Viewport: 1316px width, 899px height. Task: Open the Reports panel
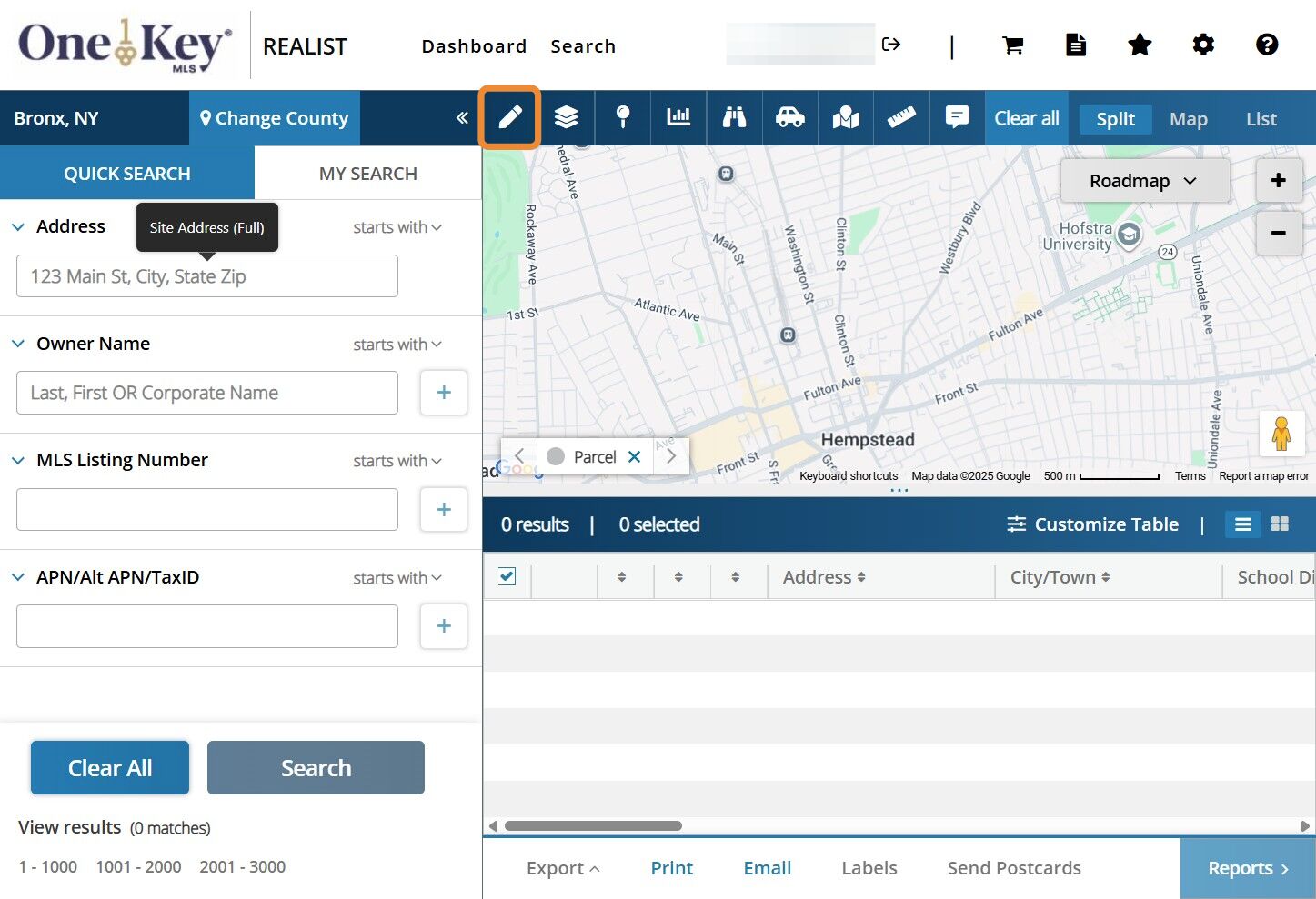point(1248,868)
